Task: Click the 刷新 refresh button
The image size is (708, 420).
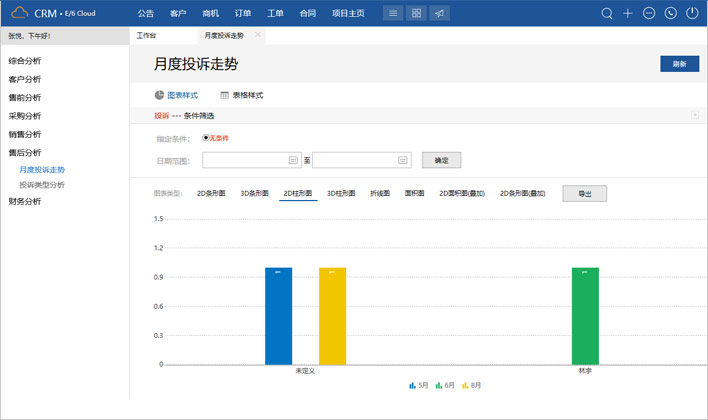Action: coord(679,63)
